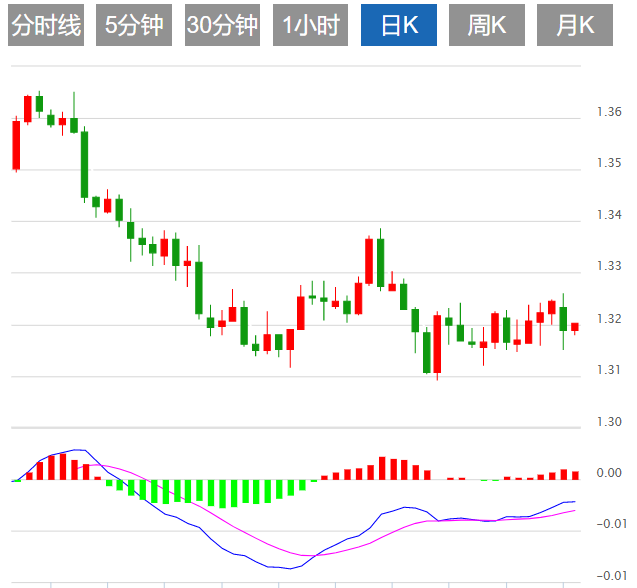Click the last red candlestick at chart end

[x=575, y=327]
